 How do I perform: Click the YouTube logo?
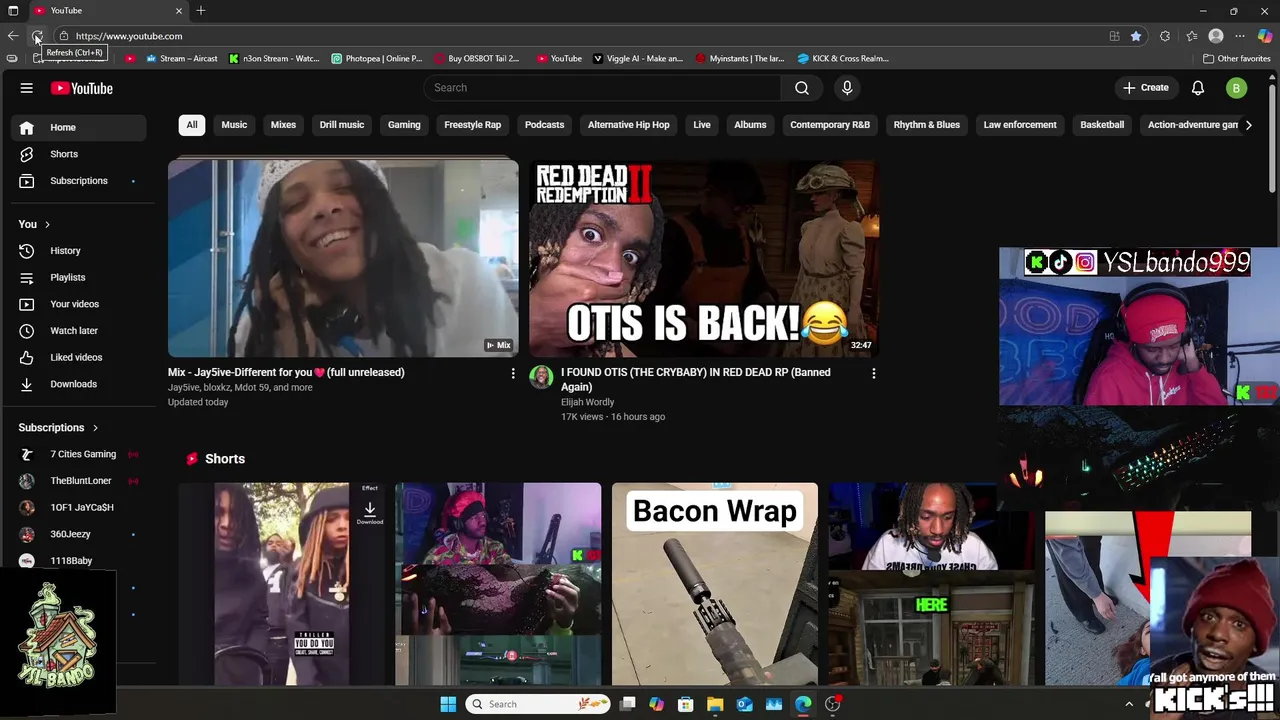tap(82, 88)
